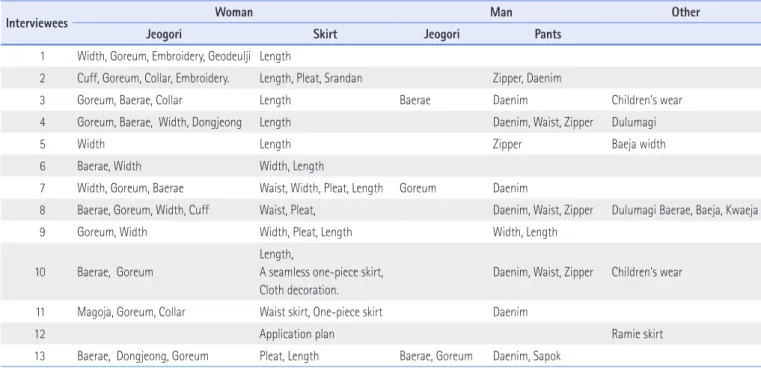The image size is (761, 368).
Task: Click 'Dulumagi' in row 4
Action: (634, 122)
